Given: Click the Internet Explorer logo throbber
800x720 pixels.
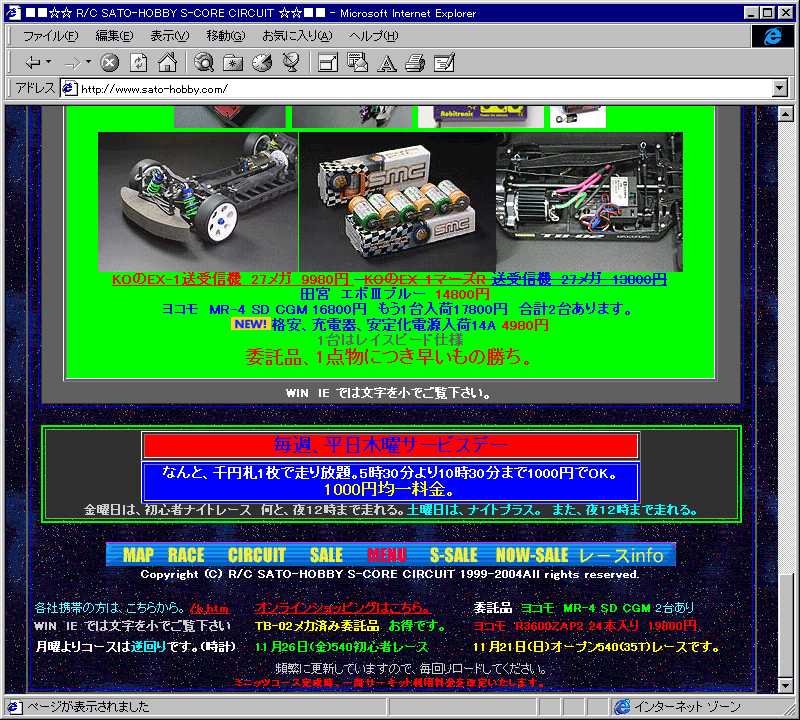Looking at the screenshot, I should pyautogui.click(x=772, y=36).
